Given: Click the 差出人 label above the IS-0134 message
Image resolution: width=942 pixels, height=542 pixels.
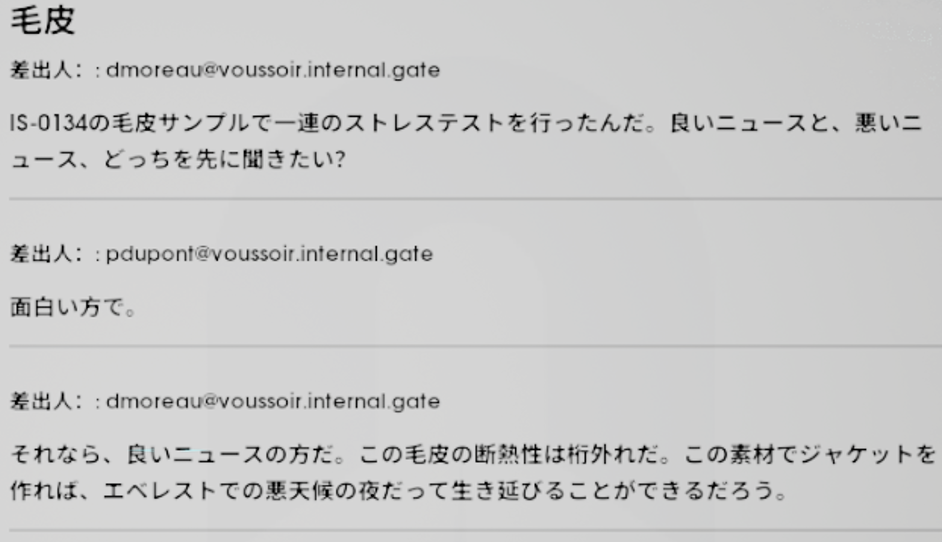Looking at the screenshot, I should pyautogui.click(x=41, y=70).
